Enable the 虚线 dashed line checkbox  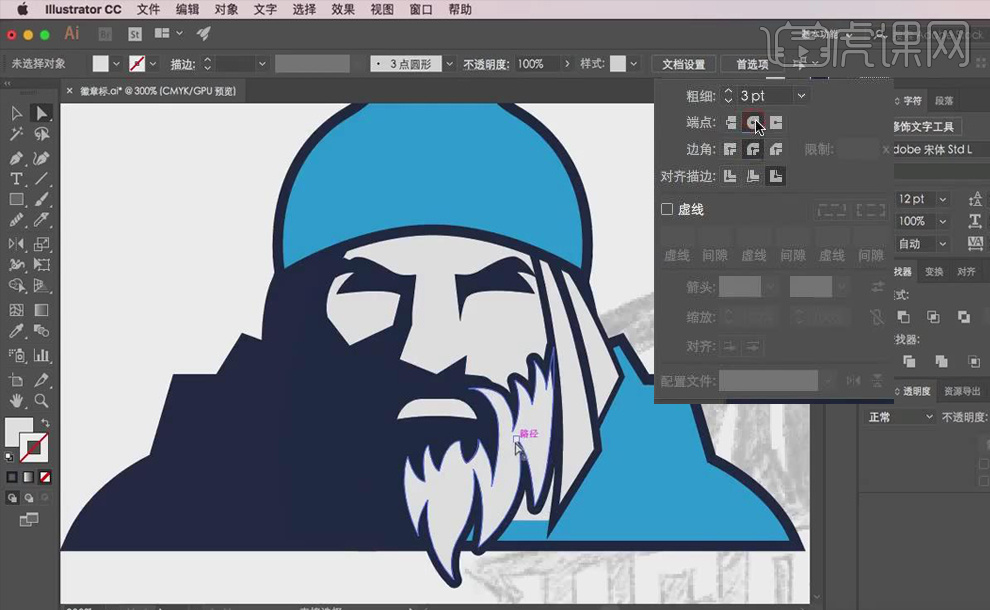coord(667,209)
